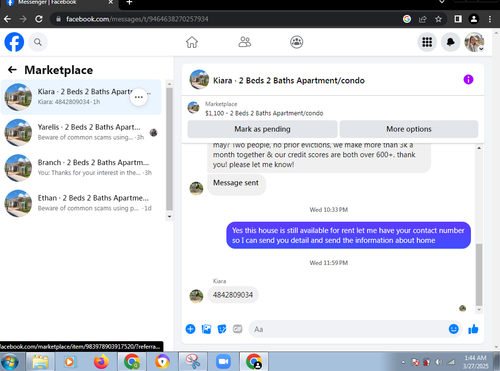Click chat header listing thumbnail
Viewport: 500px width, 371px height.
coord(199,79)
